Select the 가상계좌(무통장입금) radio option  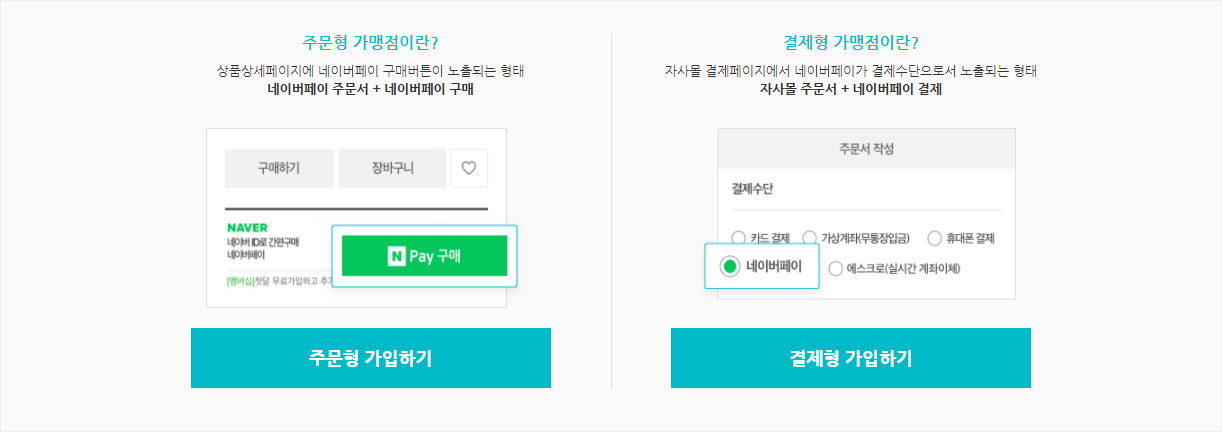tap(810, 238)
